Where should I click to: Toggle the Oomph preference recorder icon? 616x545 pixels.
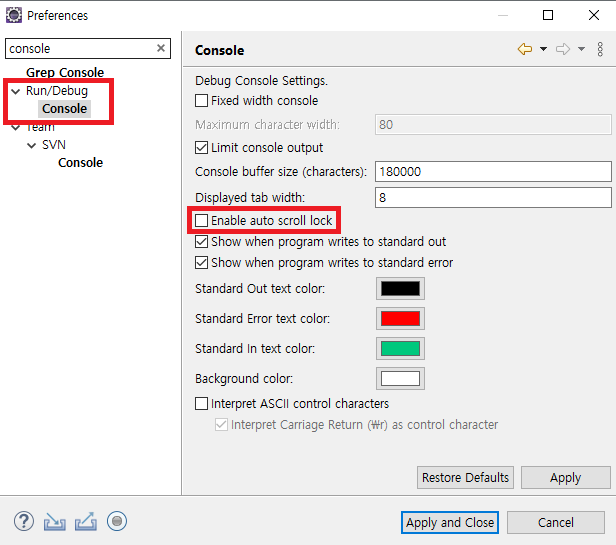[x=117, y=521]
